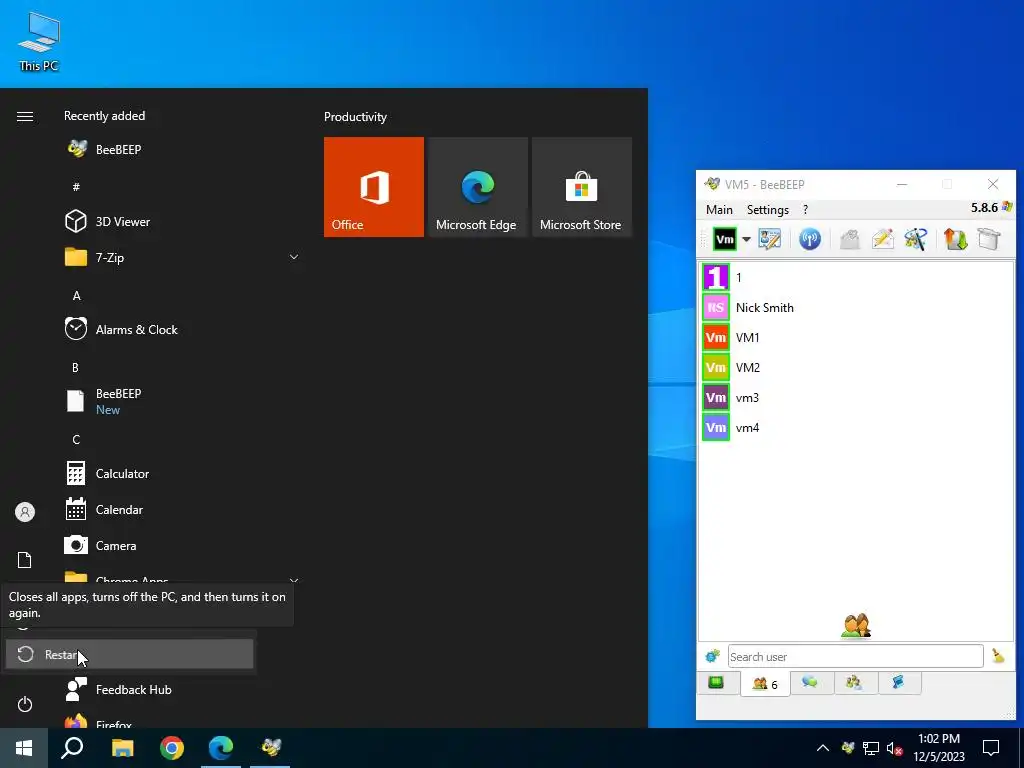
Task: Click the muted volume tray icon
Action: point(894,748)
